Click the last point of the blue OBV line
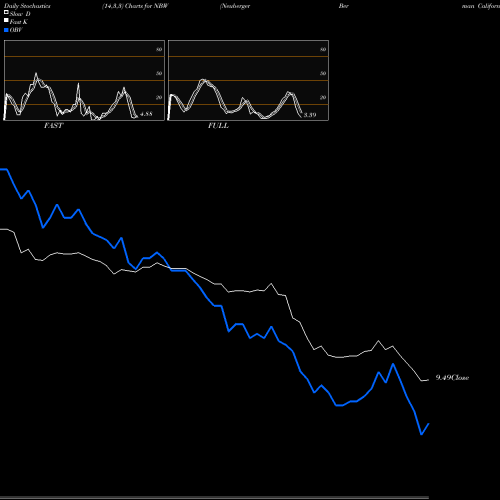Image resolution: width=500 pixels, height=500 pixels. (x=428, y=424)
